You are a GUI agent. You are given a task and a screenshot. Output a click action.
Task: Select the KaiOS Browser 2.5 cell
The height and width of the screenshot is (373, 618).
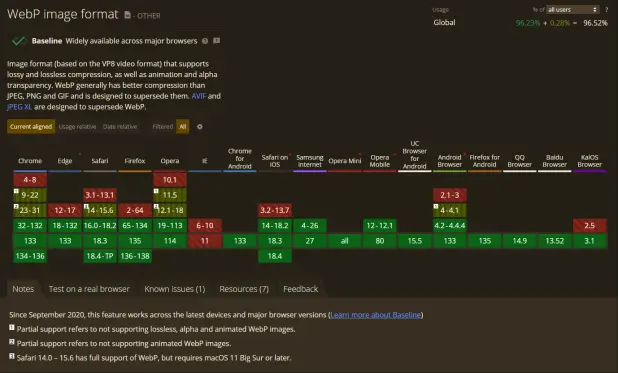590,226
